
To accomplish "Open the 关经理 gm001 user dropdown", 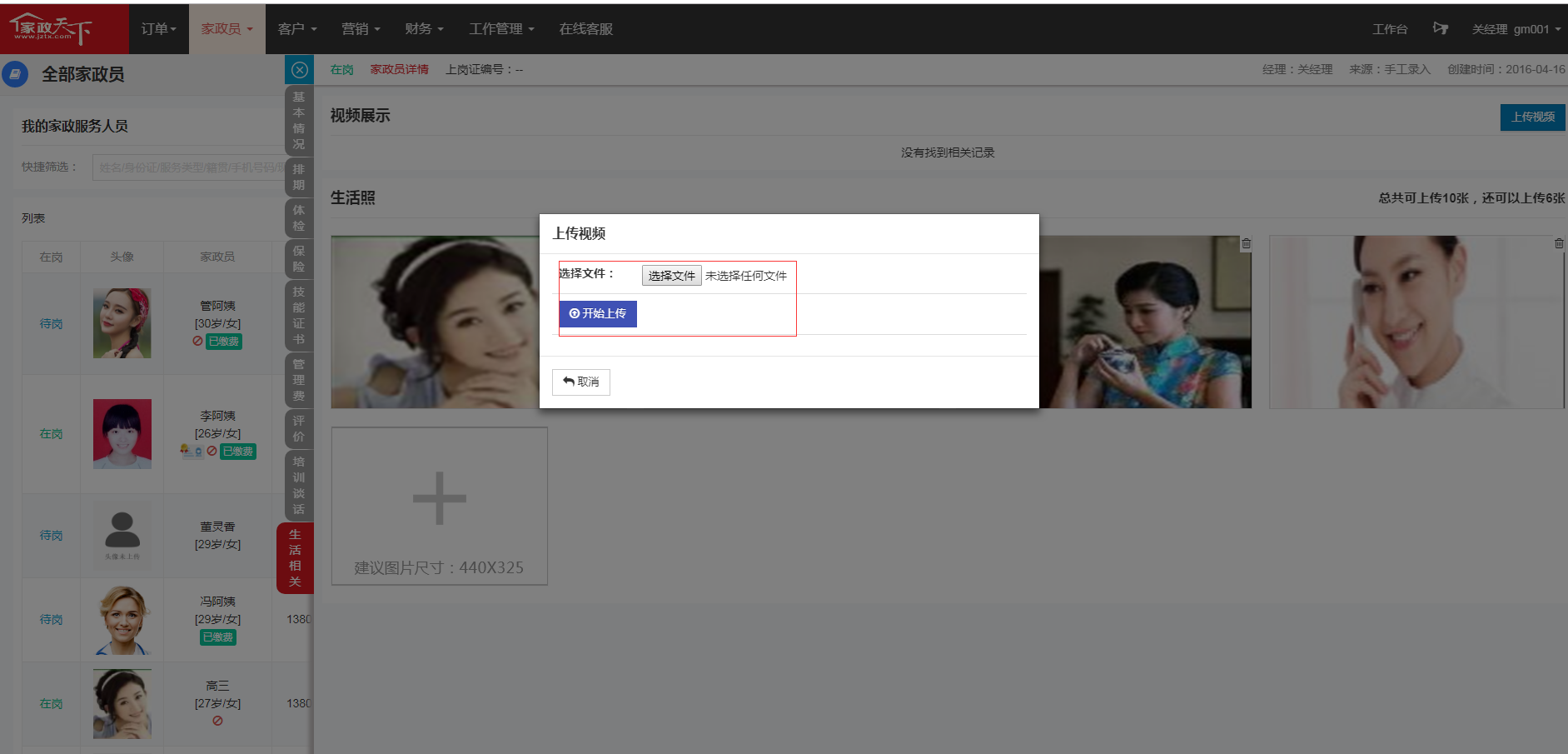I will click(x=1516, y=29).
